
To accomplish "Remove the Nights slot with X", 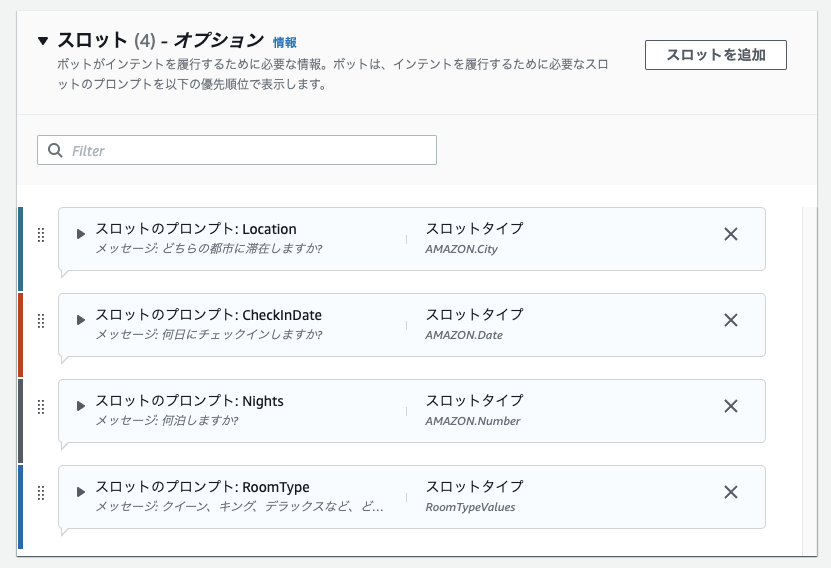I will tap(731, 406).
